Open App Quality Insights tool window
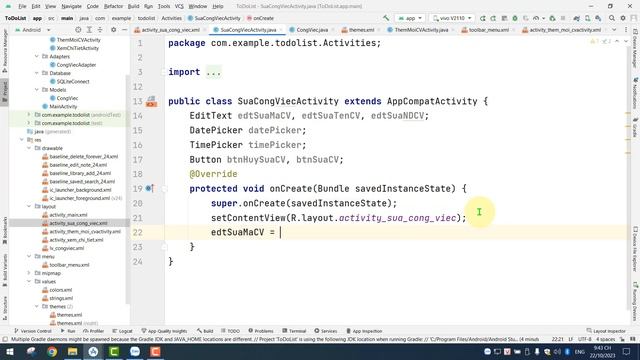This screenshot has width=640, height=360. [x=164, y=331]
